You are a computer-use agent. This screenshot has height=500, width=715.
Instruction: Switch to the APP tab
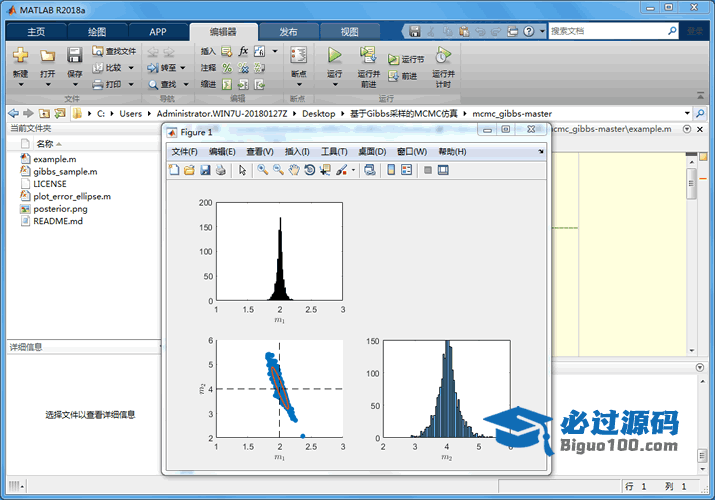pyautogui.click(x=158, y=32)
